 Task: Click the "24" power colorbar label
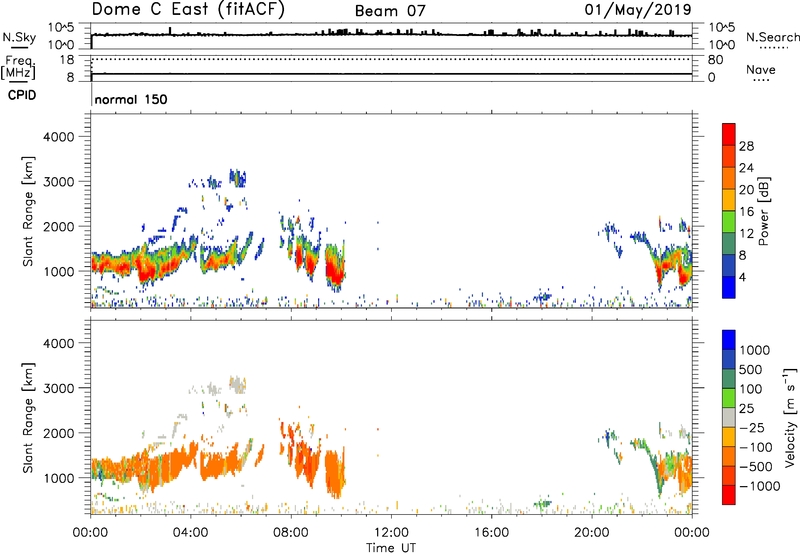[746, 168]
